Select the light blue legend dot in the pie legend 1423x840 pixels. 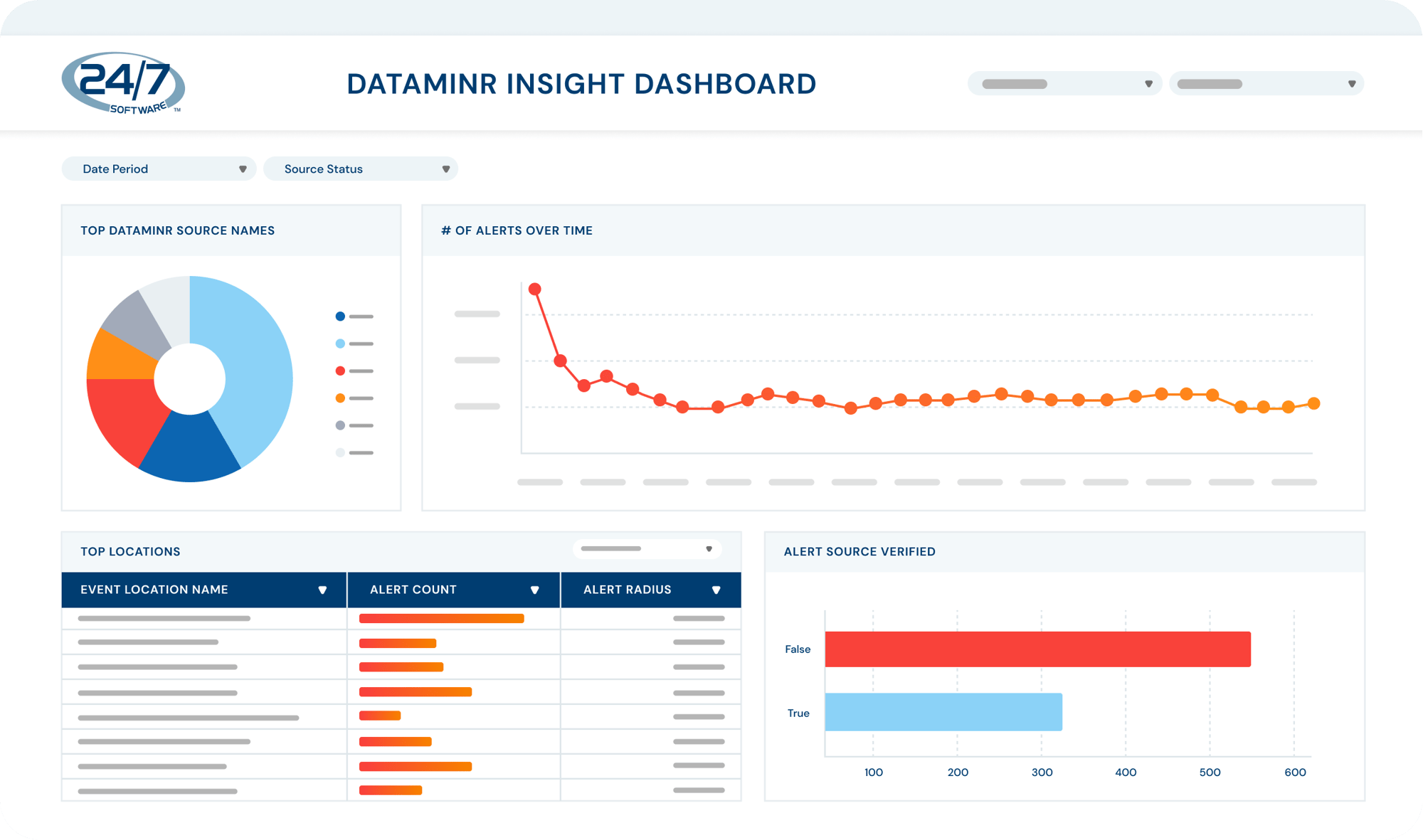(339, 344)
